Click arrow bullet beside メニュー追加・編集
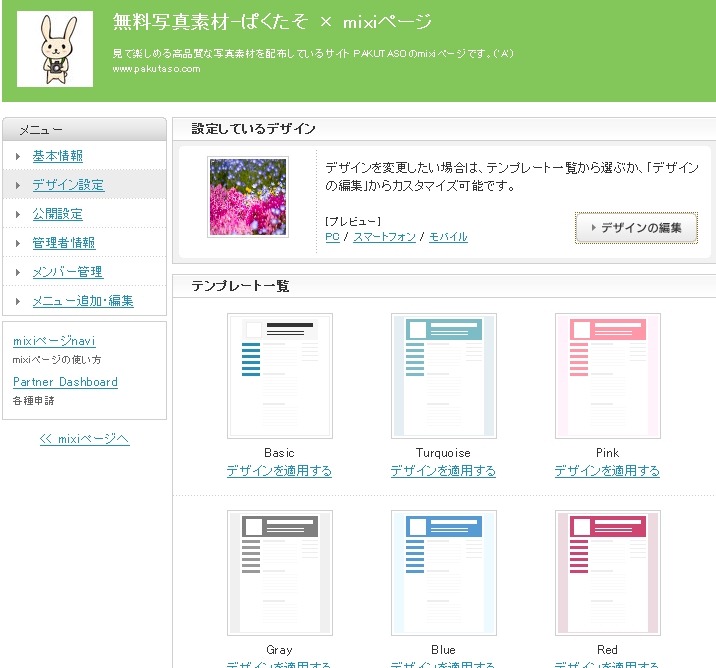The width and height of the screenshot is (716, 668). pos(18,301)
